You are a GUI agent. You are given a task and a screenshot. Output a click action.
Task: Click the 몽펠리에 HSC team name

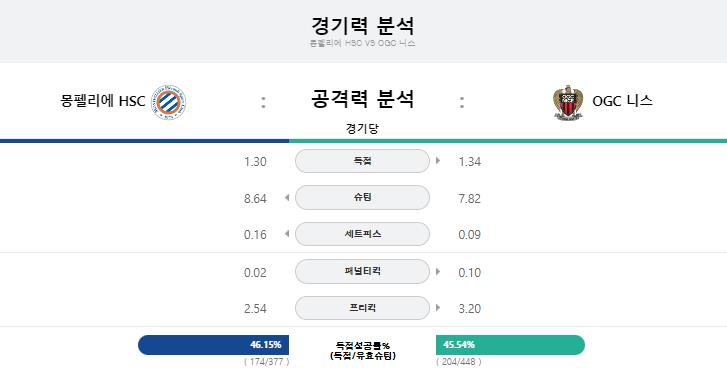point(103,101)
